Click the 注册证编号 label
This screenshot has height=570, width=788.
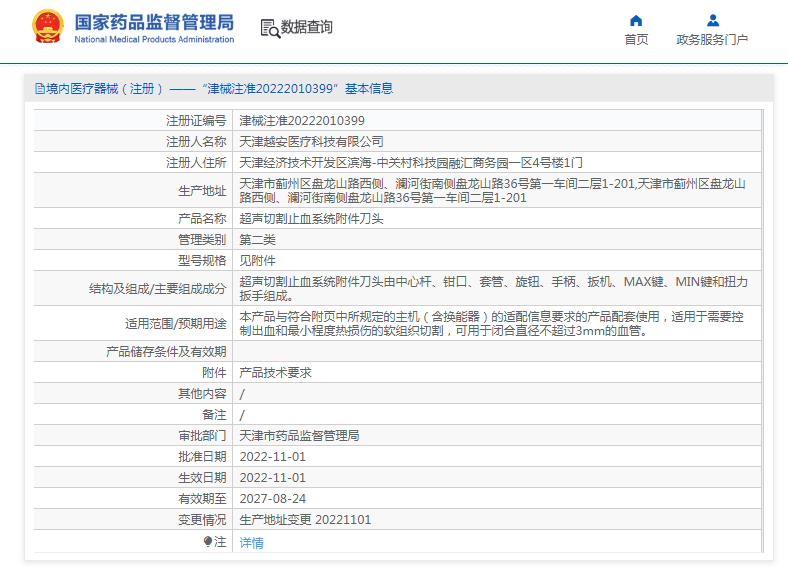tap(196, 121)
